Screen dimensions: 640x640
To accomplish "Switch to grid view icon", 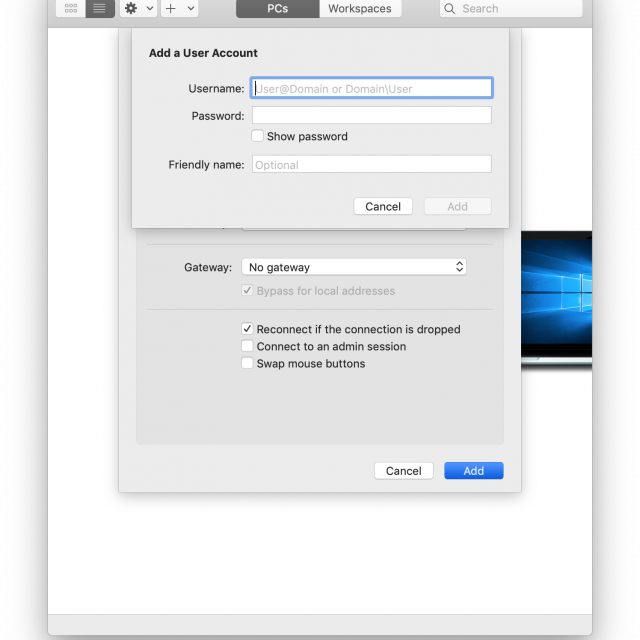I will pyautogui.click(x=70, y=8).
